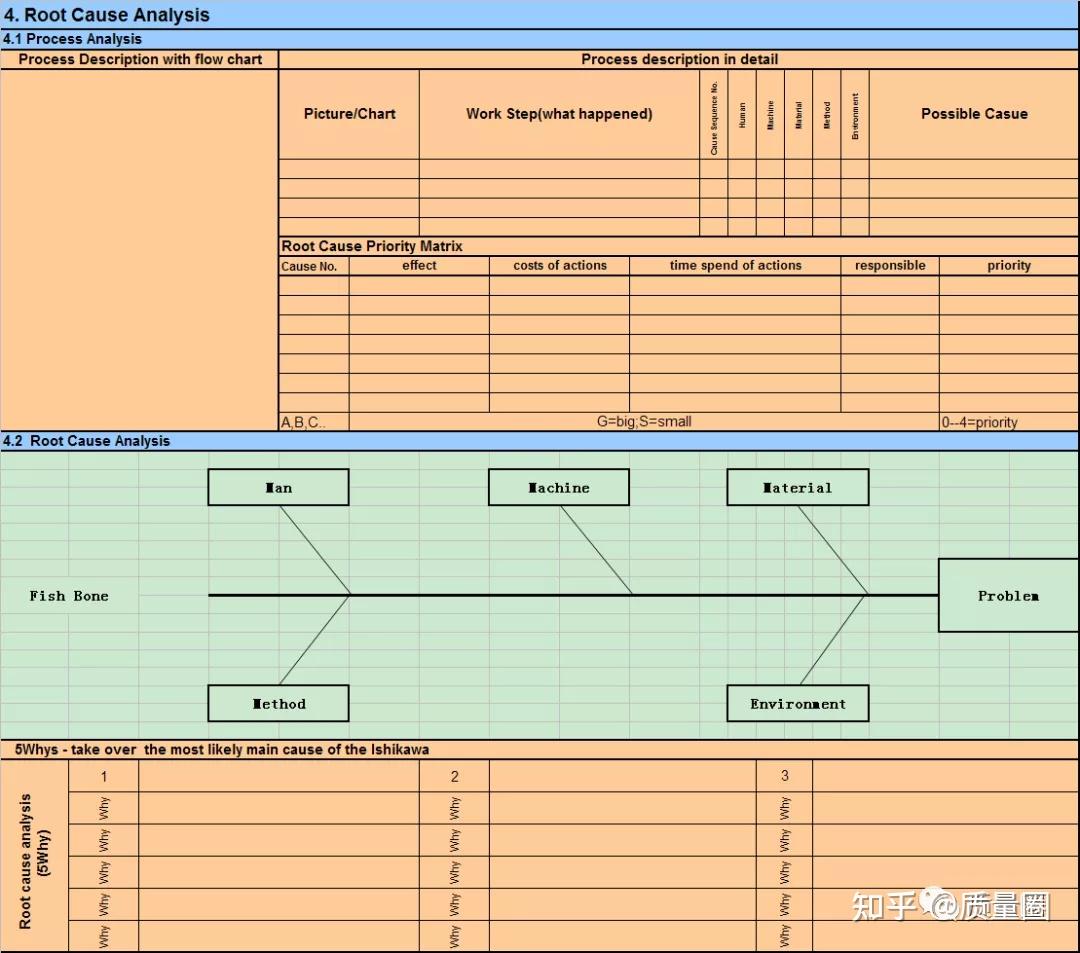The height and width of the screenshot is (953, 1080).
Task: Click the Work Step(what happened) header
Action: click(x=559, y=114)
